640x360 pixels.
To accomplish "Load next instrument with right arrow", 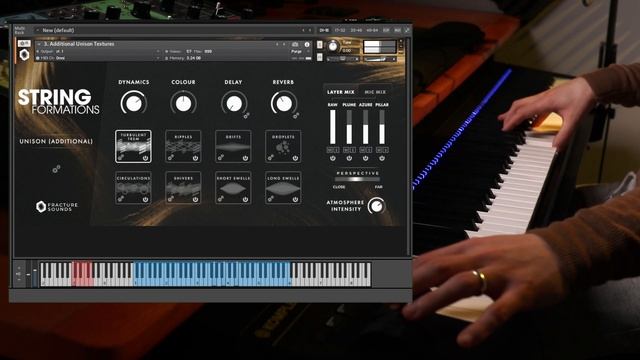I will [284, 44].
